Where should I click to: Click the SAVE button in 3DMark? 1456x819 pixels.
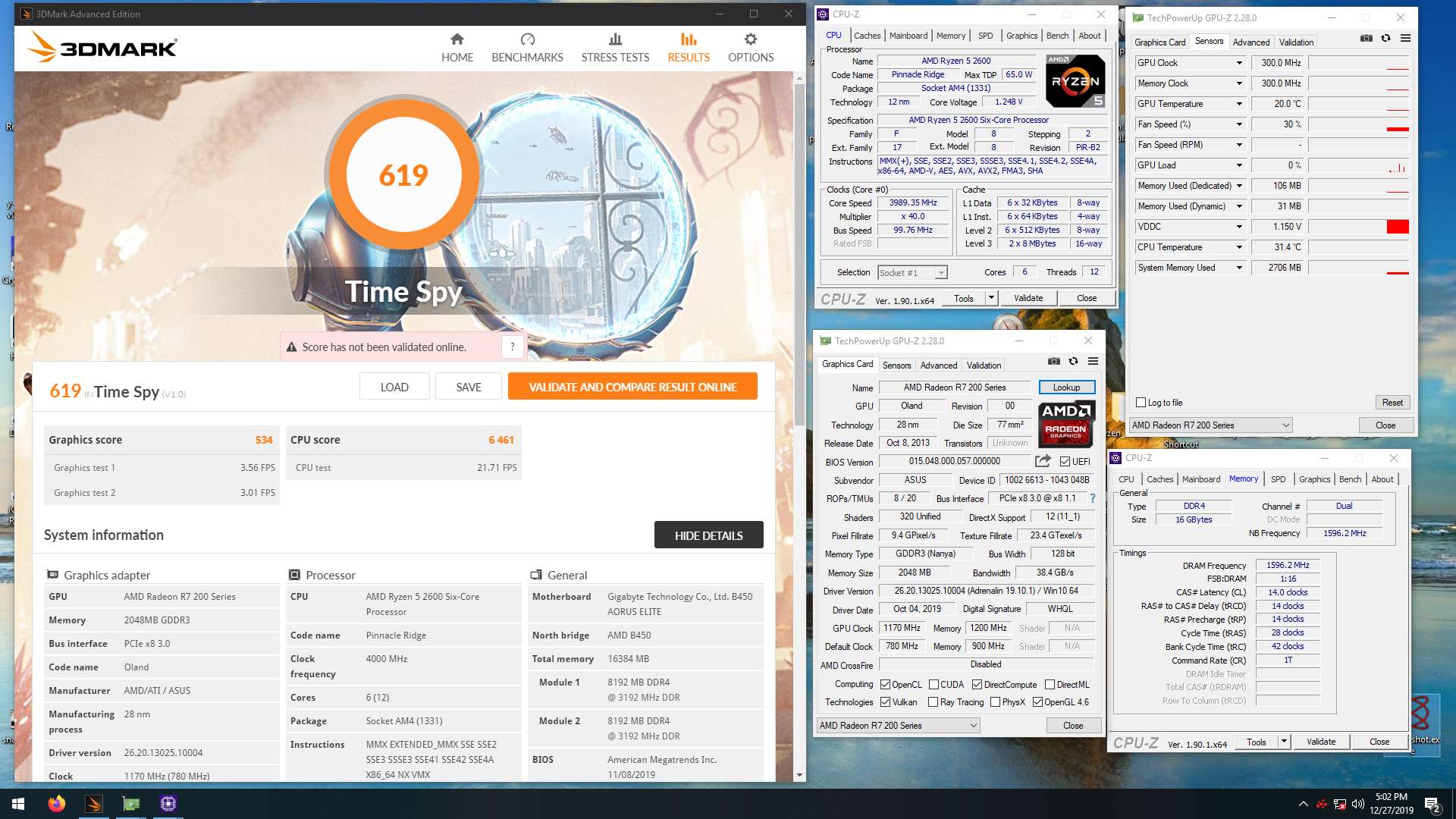[x=469, y=387]
